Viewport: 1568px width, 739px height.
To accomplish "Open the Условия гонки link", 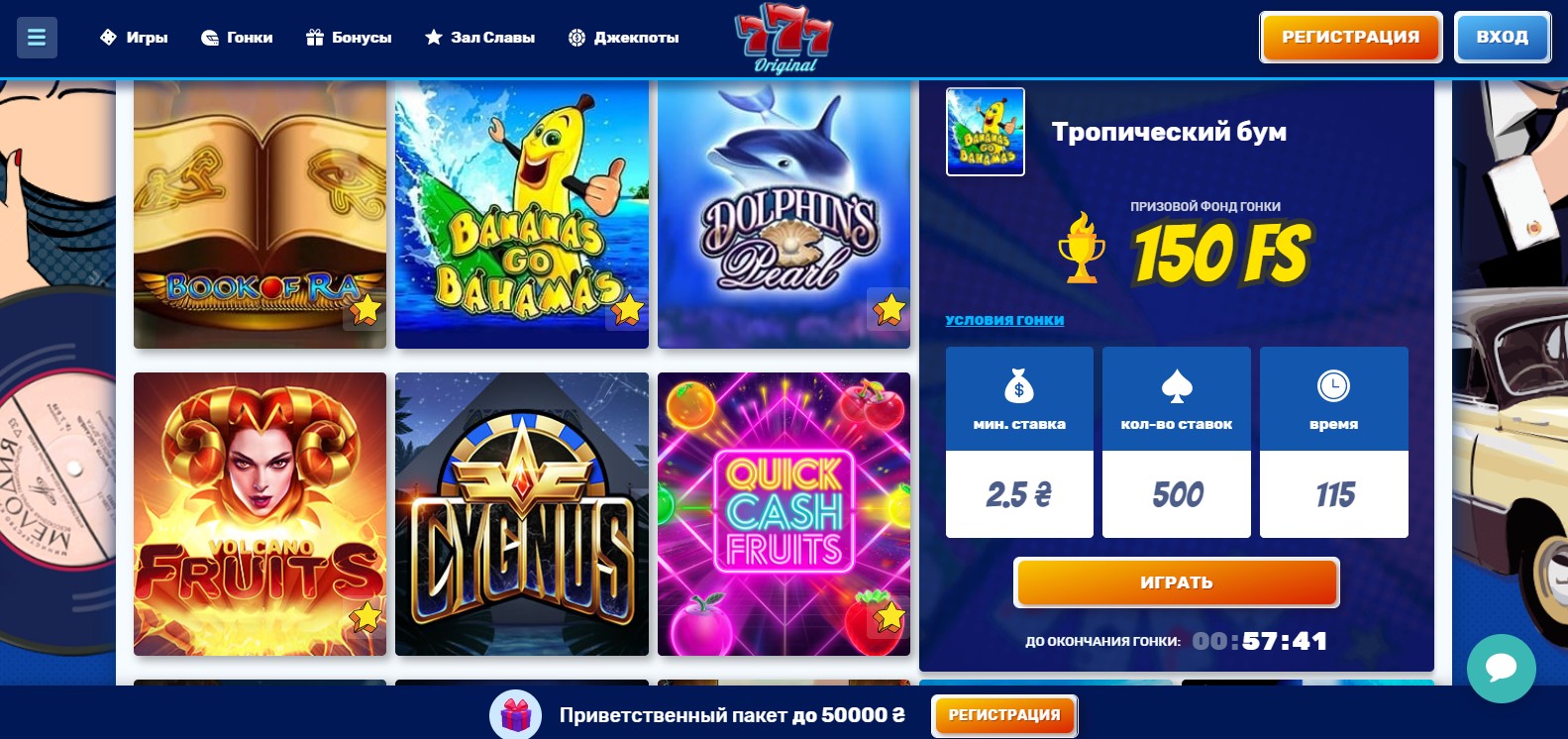I will coord(1004,320).
